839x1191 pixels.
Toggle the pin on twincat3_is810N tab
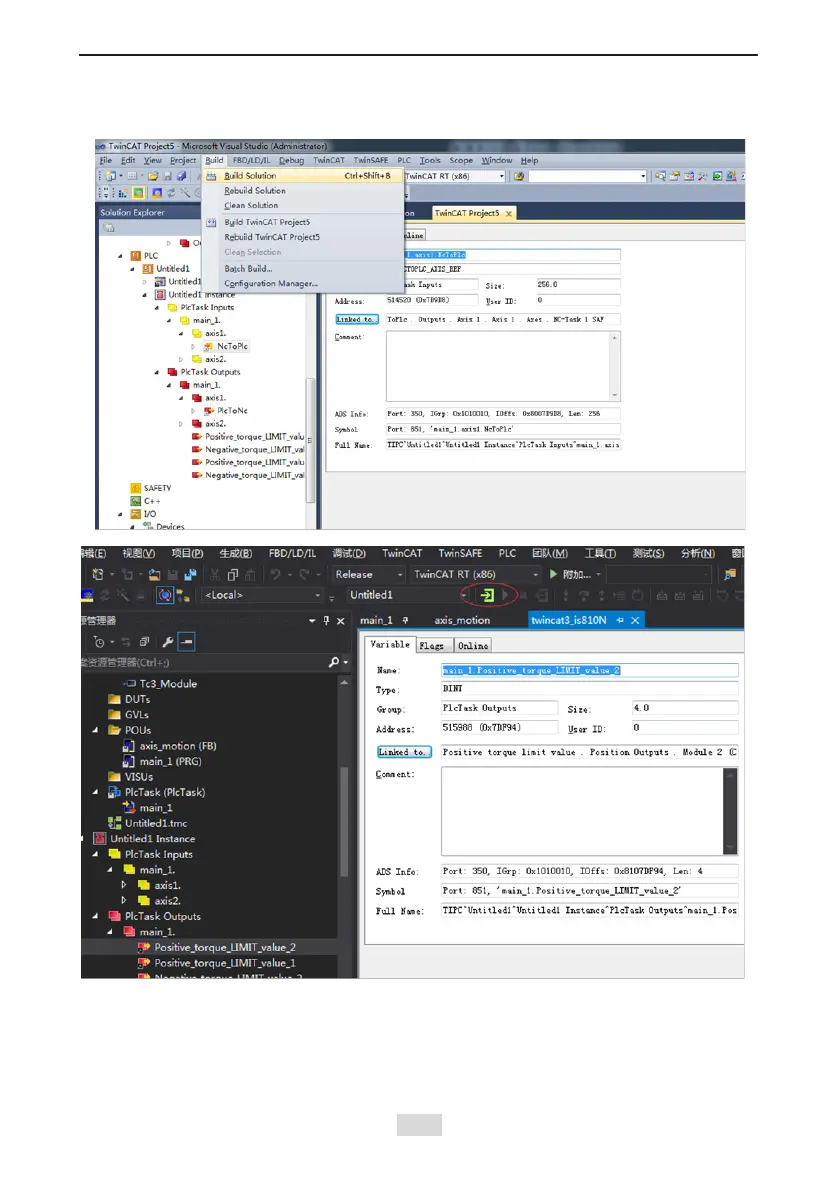click(620, 621)
